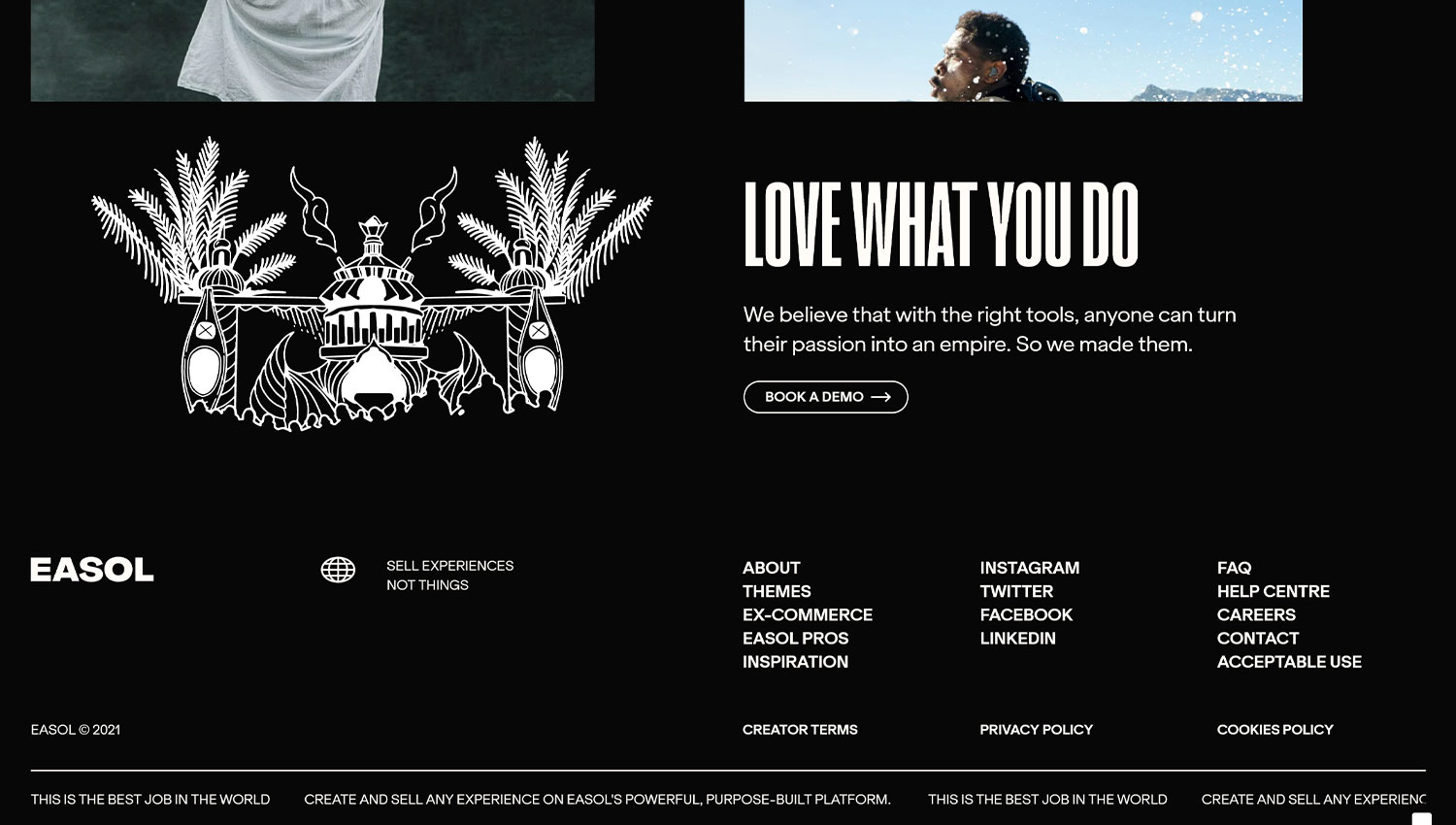
Task: Read the Cookies Policy
Action: tap(1275, 730)
